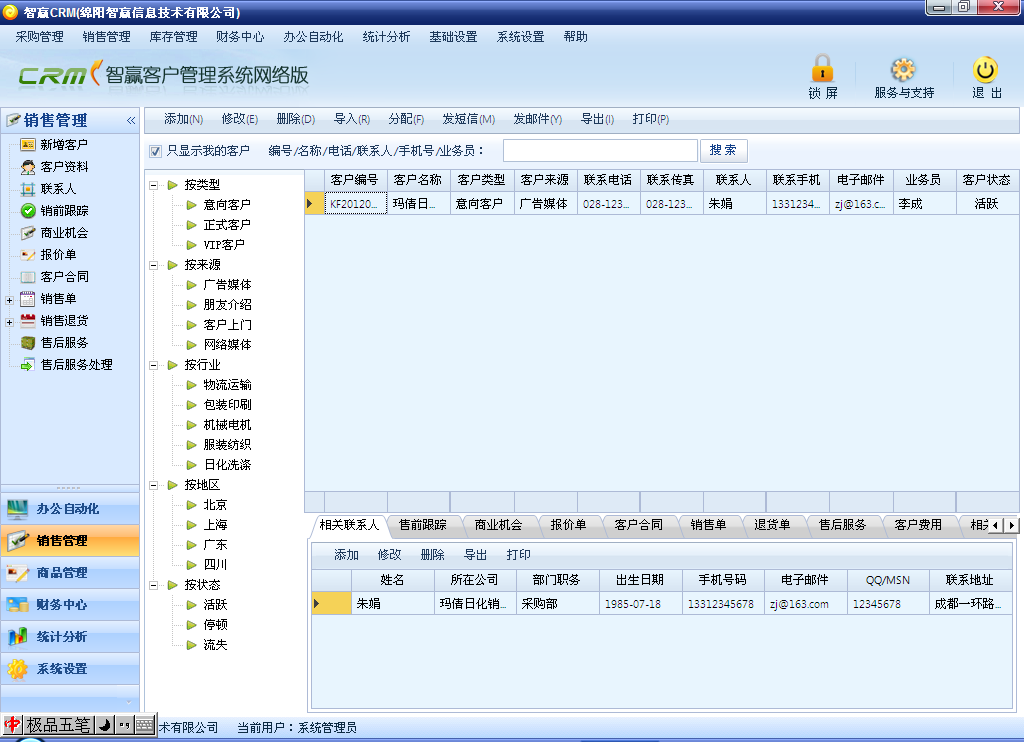Open the IME soft keyboard icon
This screenshot has height=742, width=1024.
[x=145, y=724]
